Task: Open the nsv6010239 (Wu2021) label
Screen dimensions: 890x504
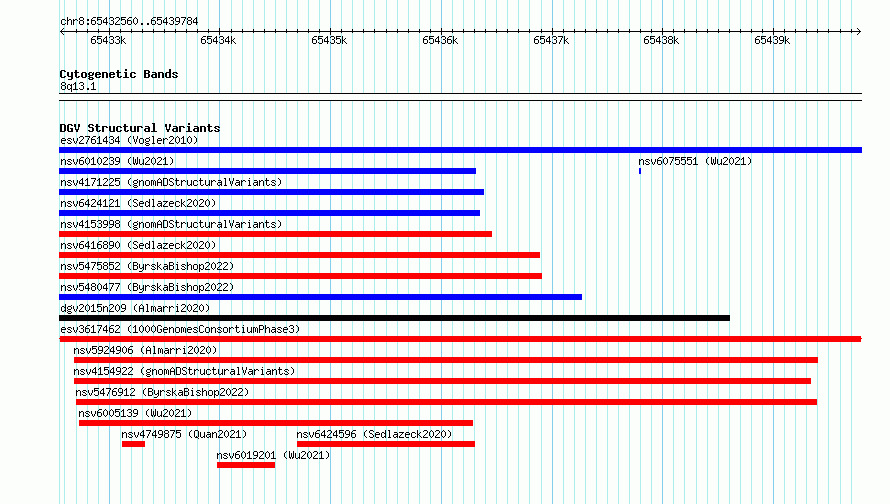Action: [x=117, y=161]
